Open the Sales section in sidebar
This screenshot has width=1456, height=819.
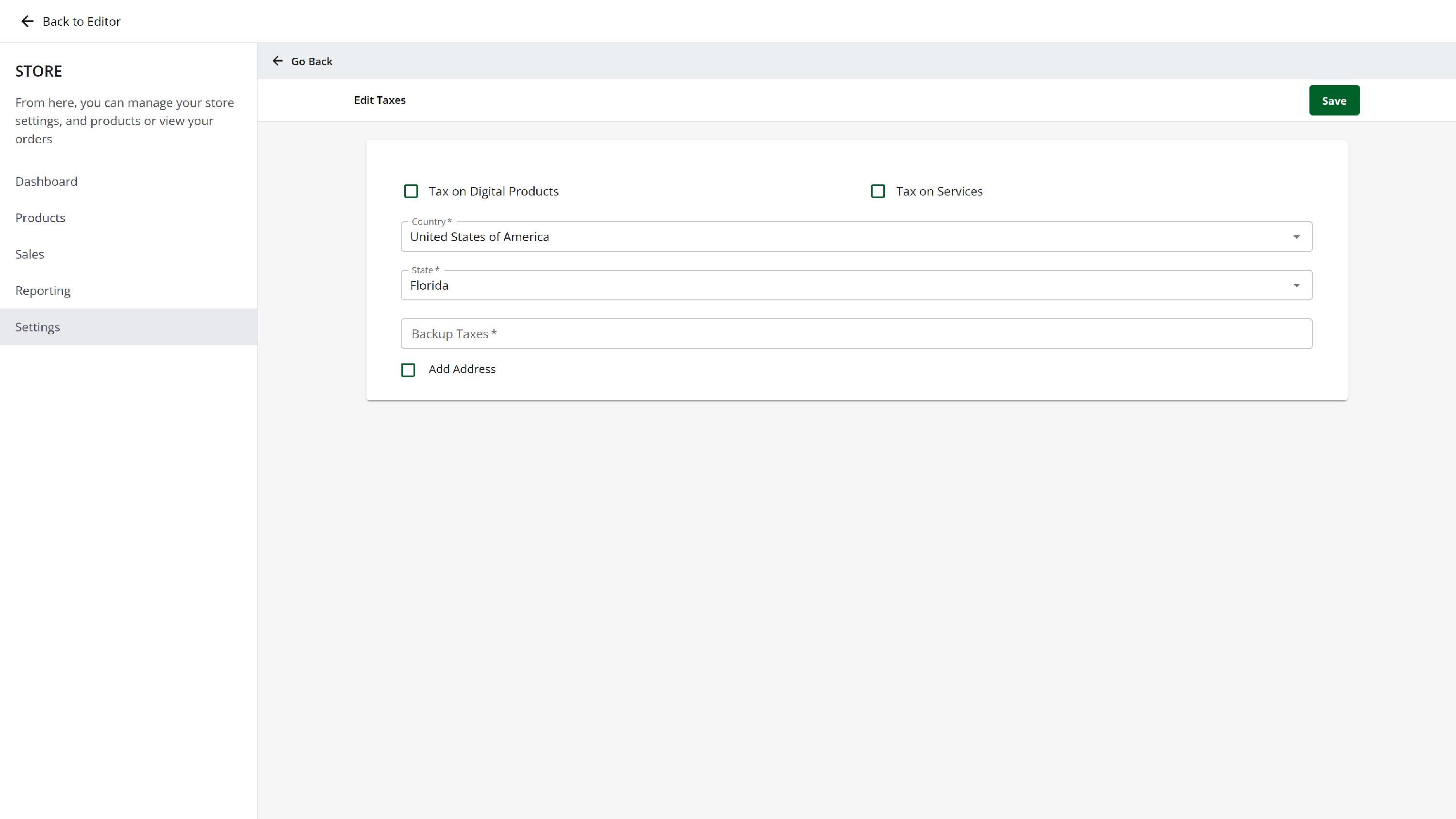click(x=30, y=254)
